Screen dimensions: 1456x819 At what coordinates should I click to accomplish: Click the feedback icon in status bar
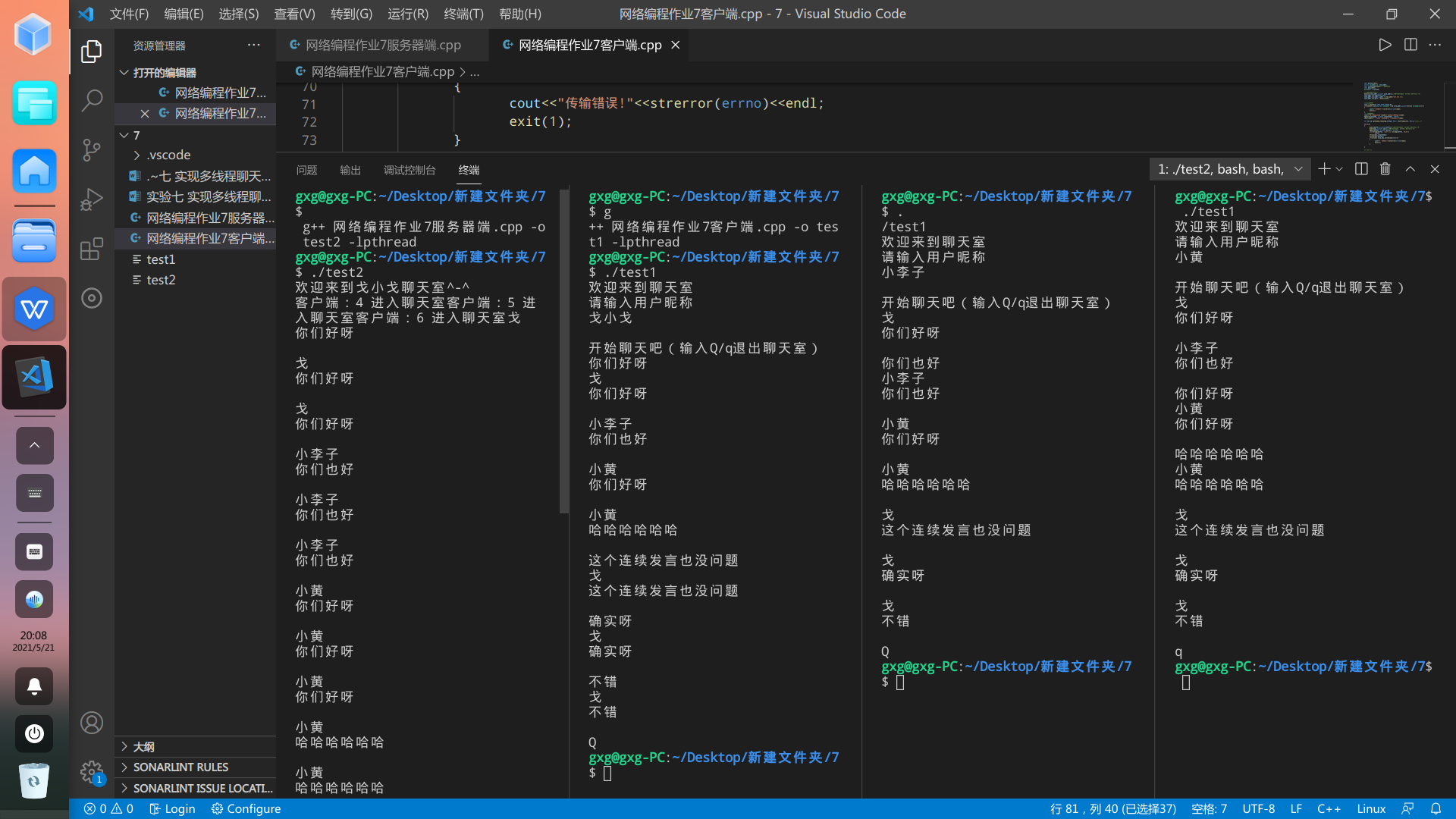click(1407, 808)
